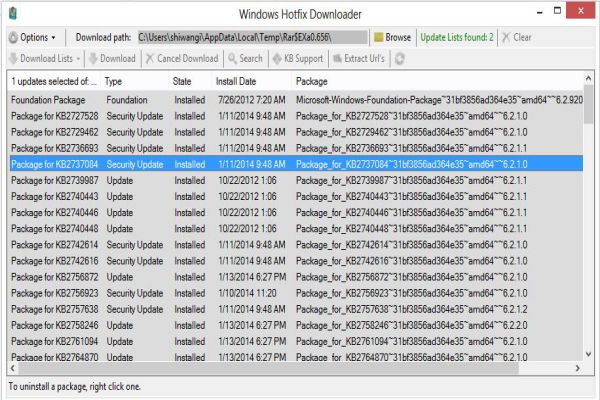
Task: Select the Foundation Package row
Action: tap(295, 100)
